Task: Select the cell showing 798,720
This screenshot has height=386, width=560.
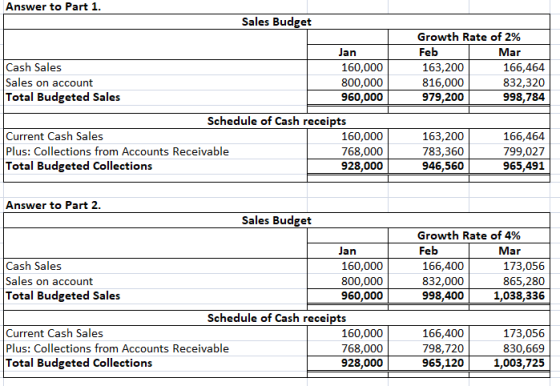Action: 429,348
